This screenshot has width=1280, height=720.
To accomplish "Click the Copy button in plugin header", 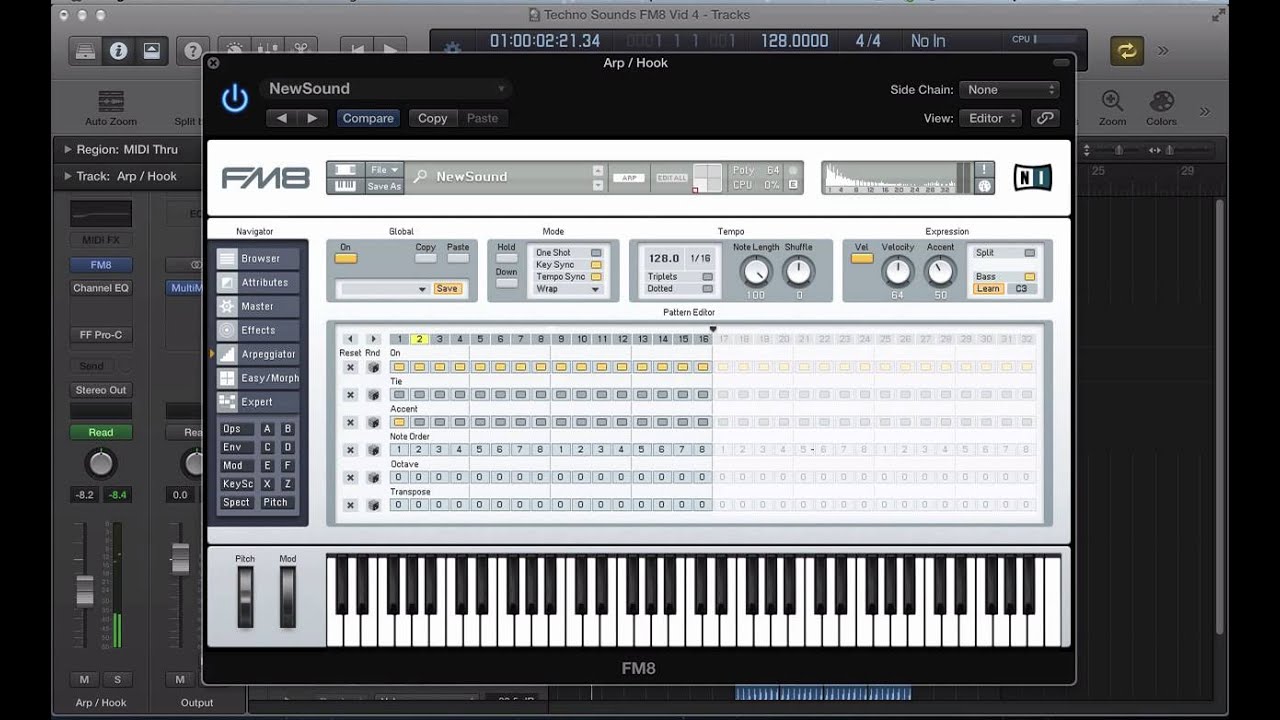I will 432,118.
